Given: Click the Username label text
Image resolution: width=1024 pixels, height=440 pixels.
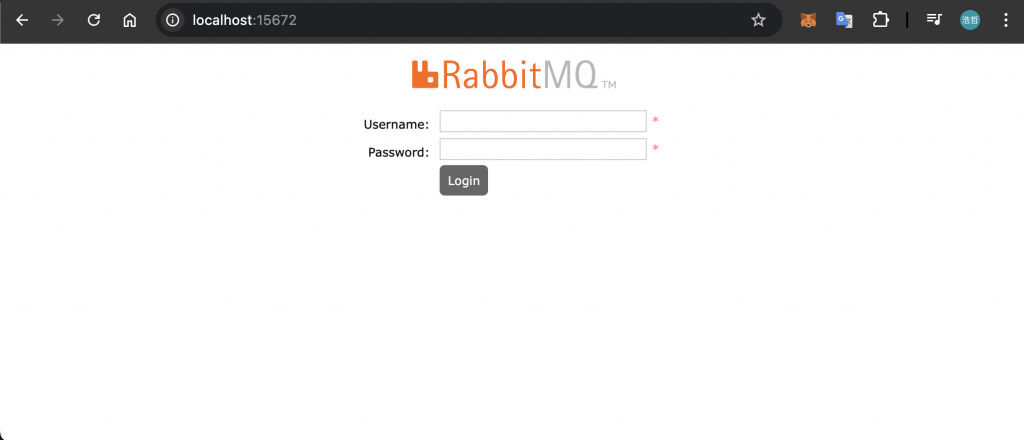Looking at the screenshot, I should tap(396, 124).
